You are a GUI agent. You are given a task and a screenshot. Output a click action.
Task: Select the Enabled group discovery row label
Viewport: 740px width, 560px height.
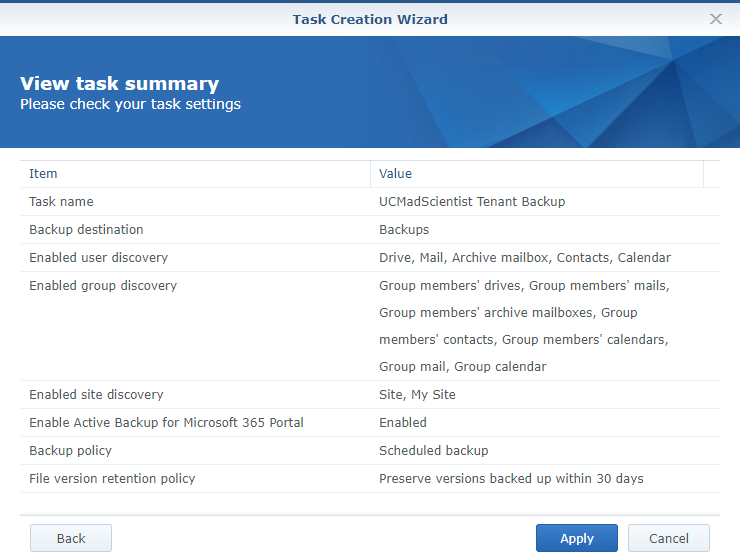[x=103, y=286]
